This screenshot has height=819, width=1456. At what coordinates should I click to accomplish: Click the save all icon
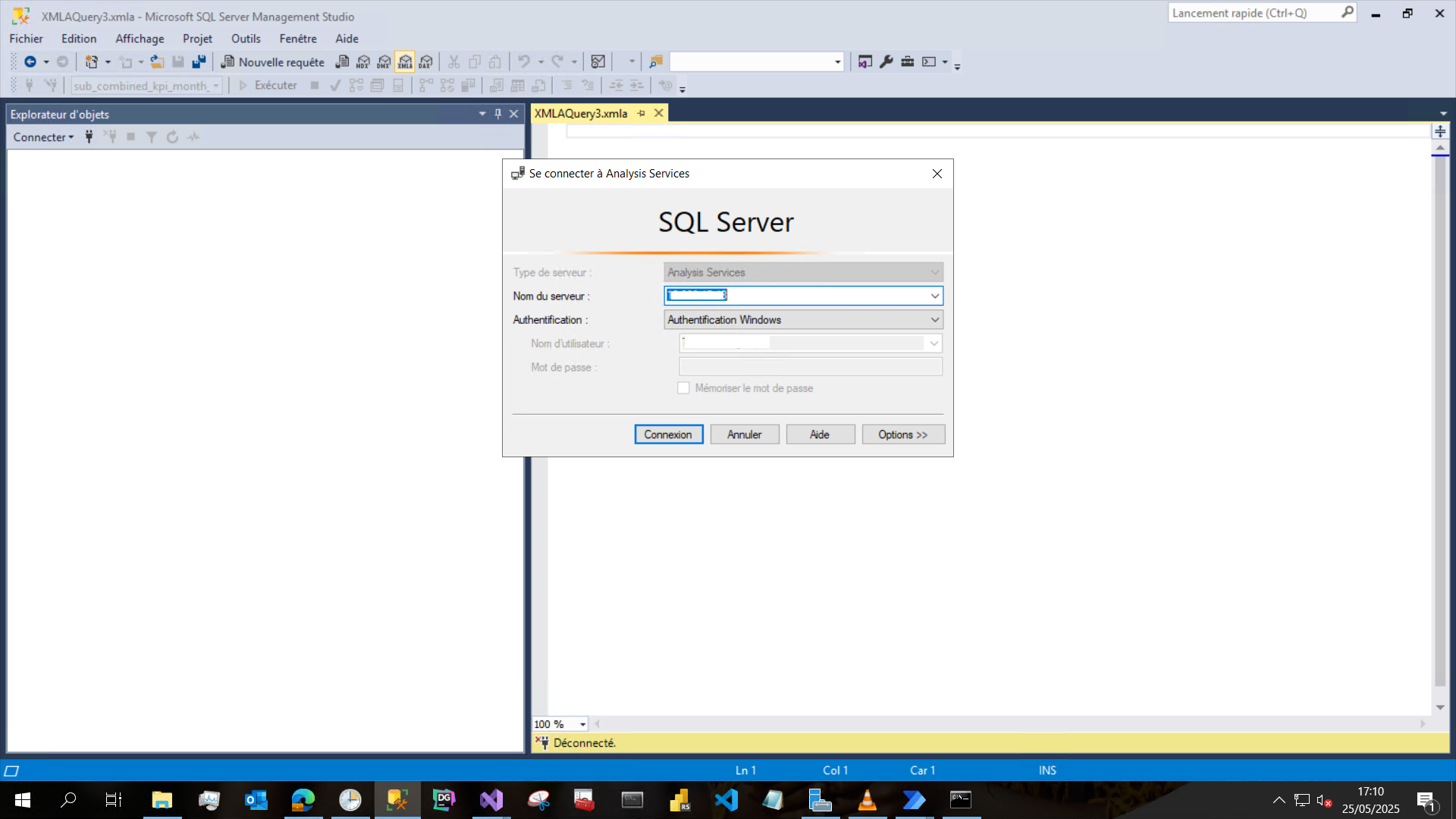coord(199,61)
